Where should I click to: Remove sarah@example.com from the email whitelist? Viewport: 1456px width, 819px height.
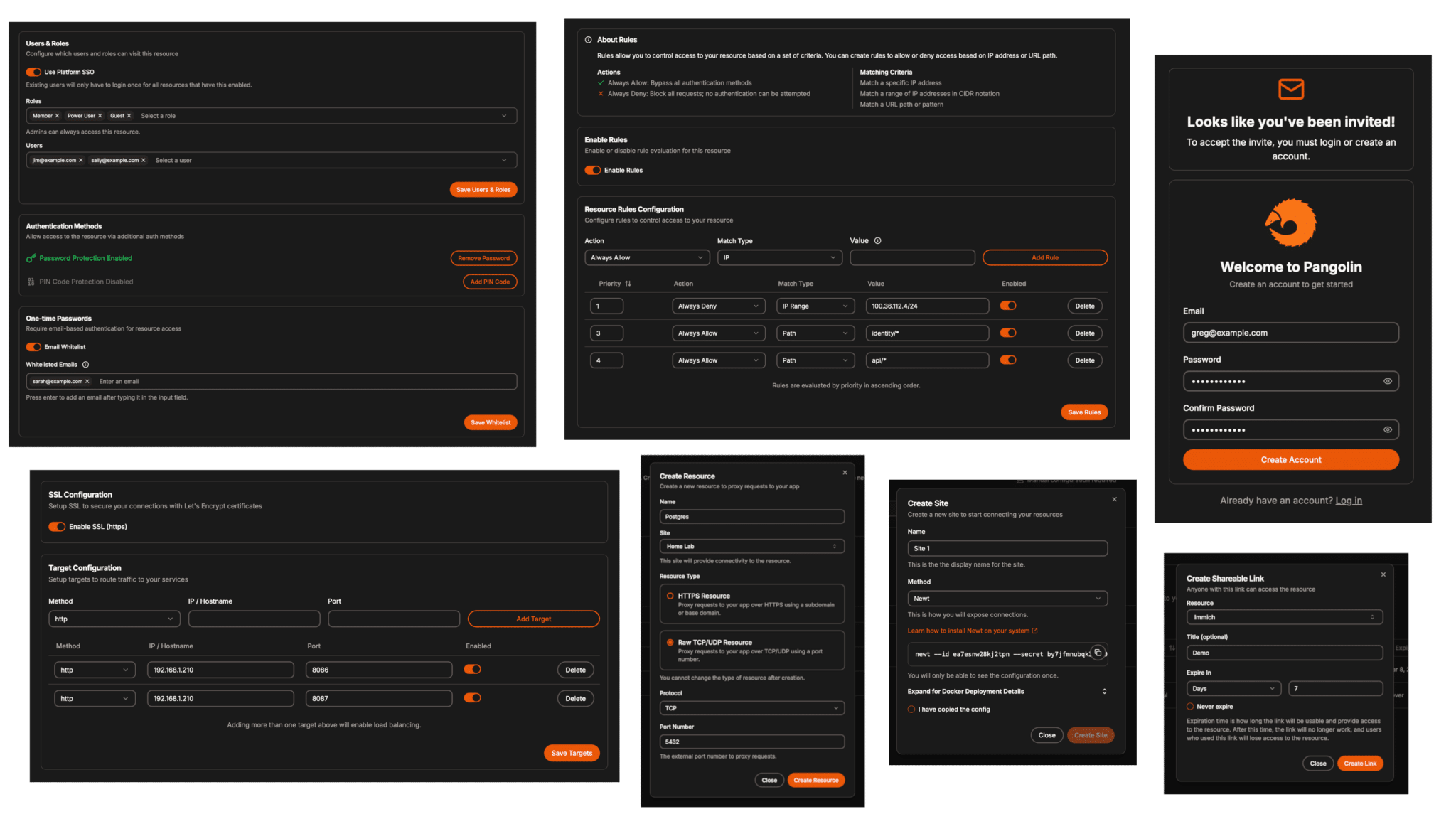pos(87,381)
